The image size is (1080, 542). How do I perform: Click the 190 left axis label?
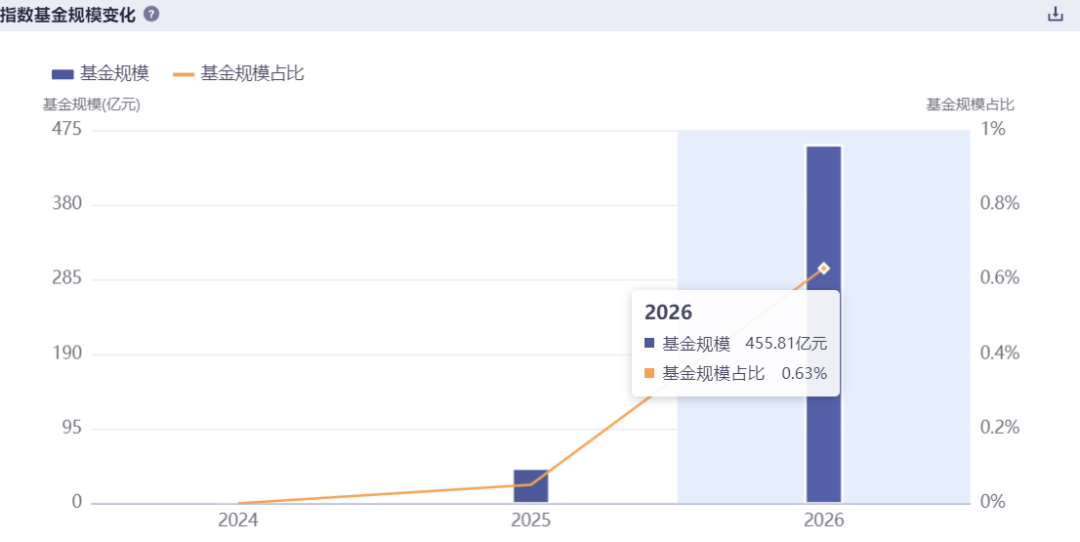[x=67, y=353]
